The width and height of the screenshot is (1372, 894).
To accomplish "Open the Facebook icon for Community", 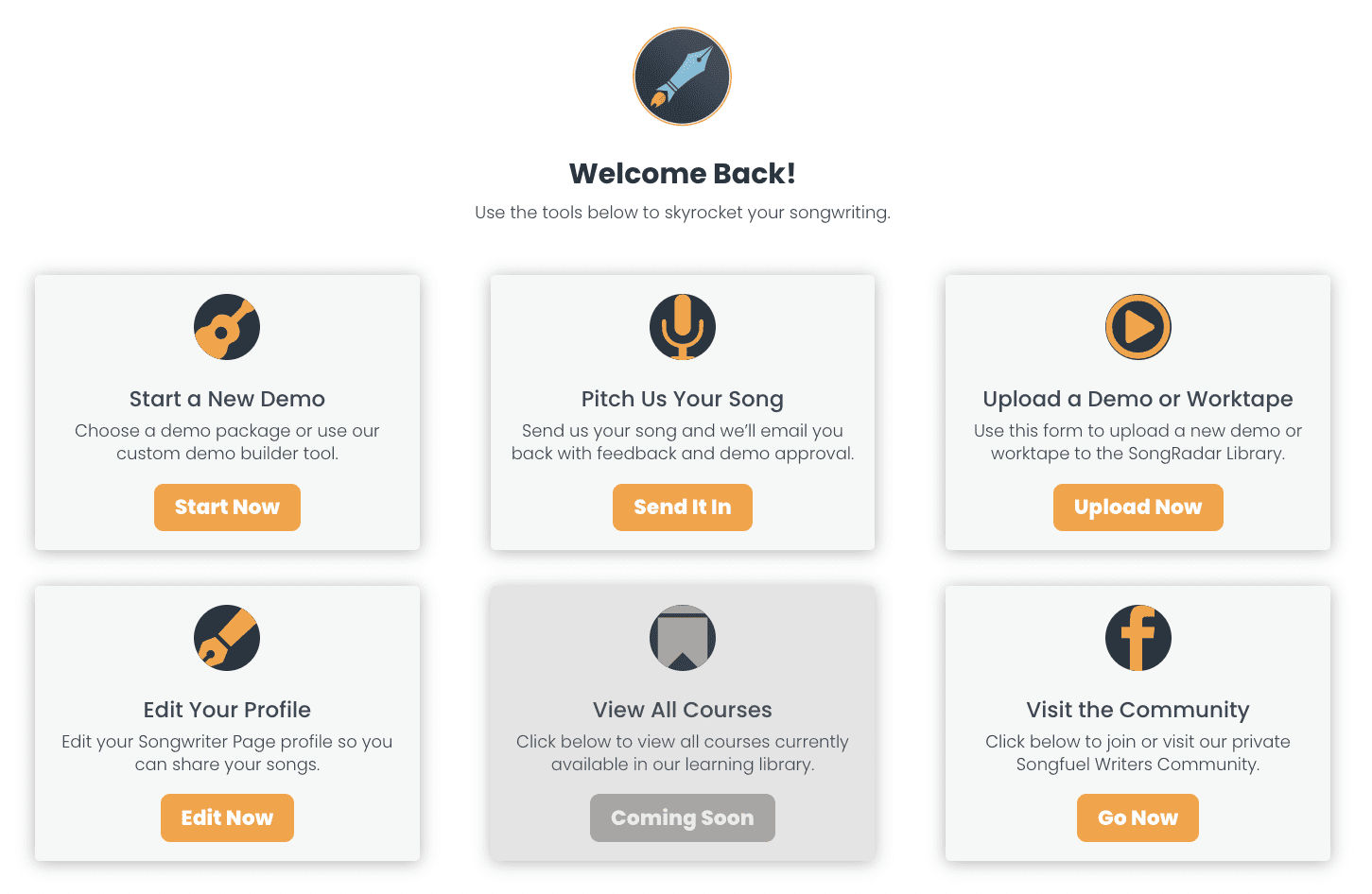I will pos(1138,638).
